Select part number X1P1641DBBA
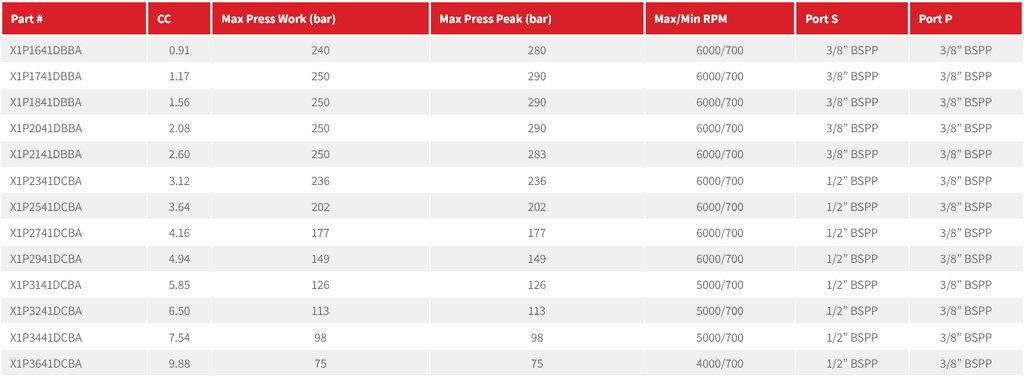 coord(46,50)
